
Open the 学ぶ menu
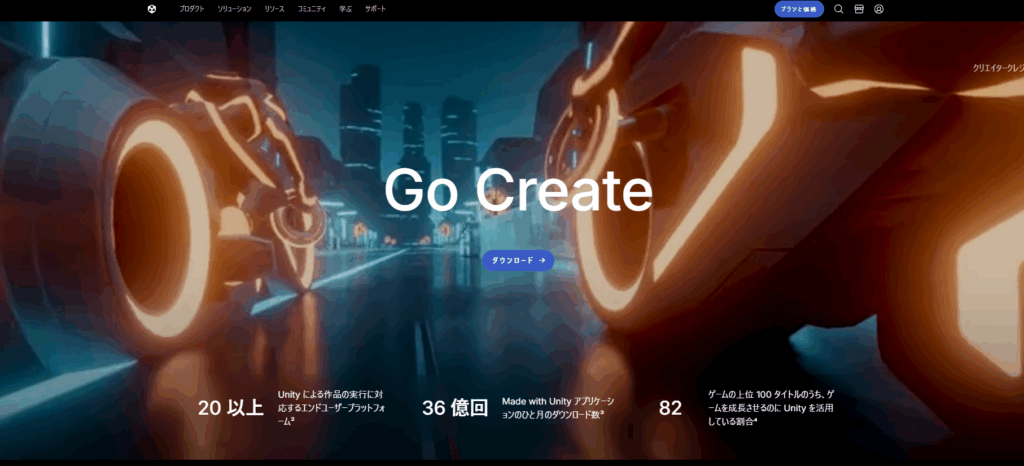click(x=345, y=9)
